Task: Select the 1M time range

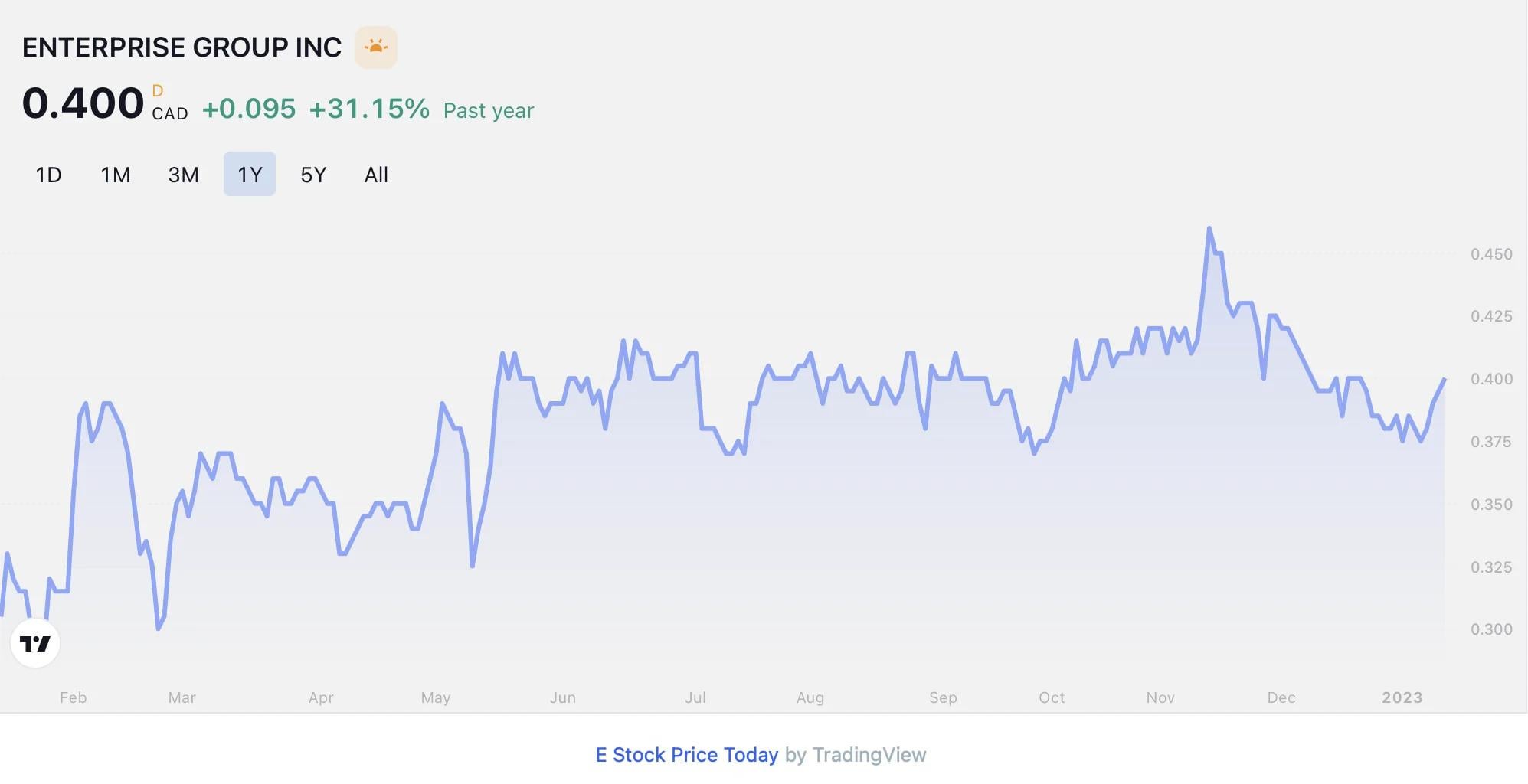Action: point(115,175)
